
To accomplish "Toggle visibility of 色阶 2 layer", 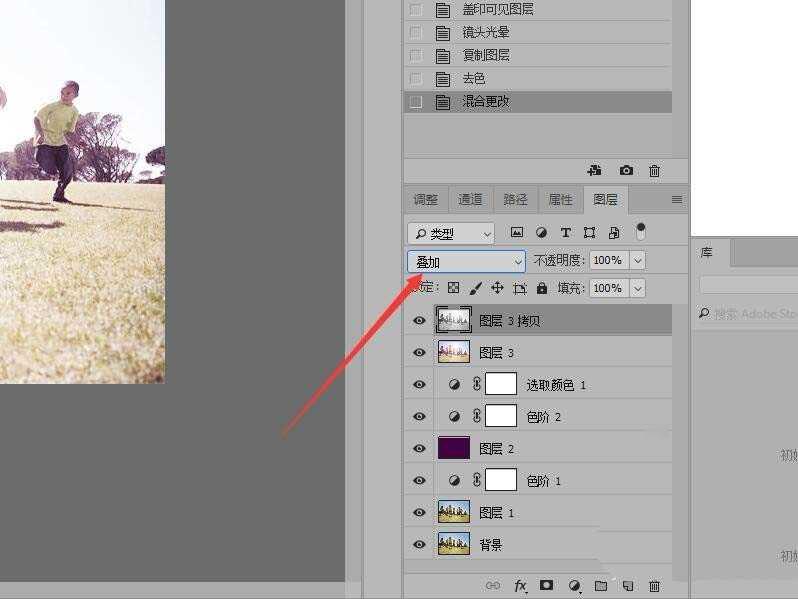I will [419, 416].
